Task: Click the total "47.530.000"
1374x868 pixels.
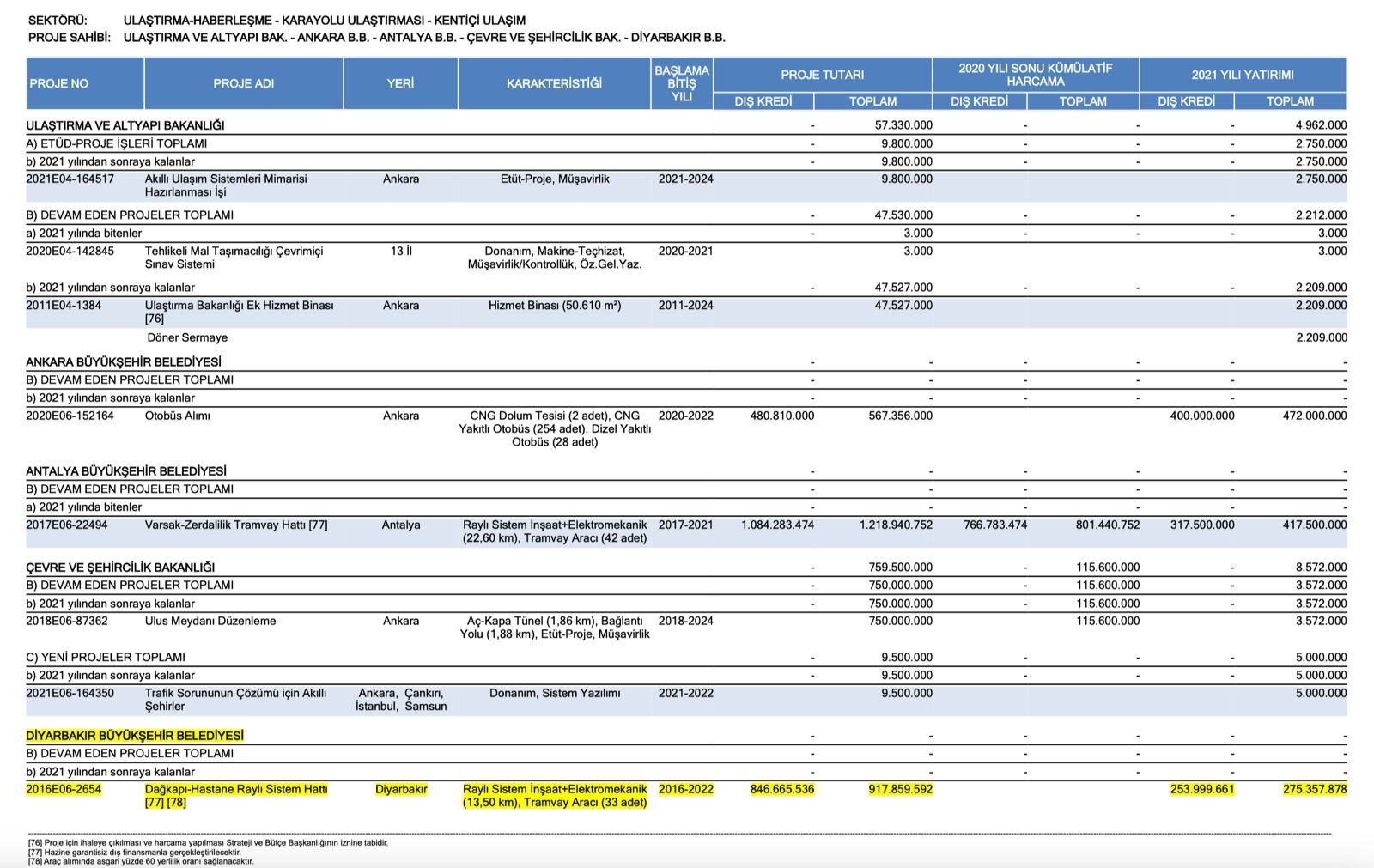Action: pyautogui.click(x=903, y=215)
